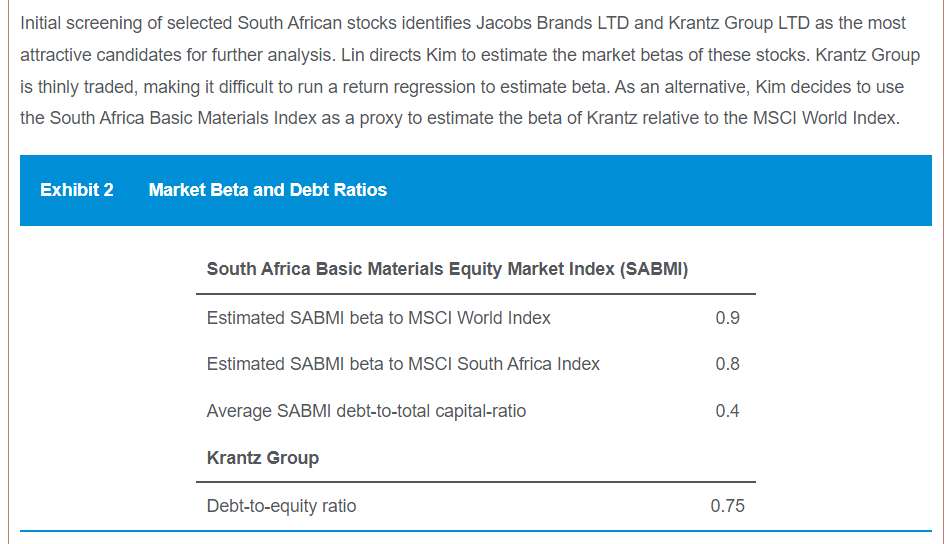Click the SABMI table heading
The image size is (949, 544).
[447, 269]
